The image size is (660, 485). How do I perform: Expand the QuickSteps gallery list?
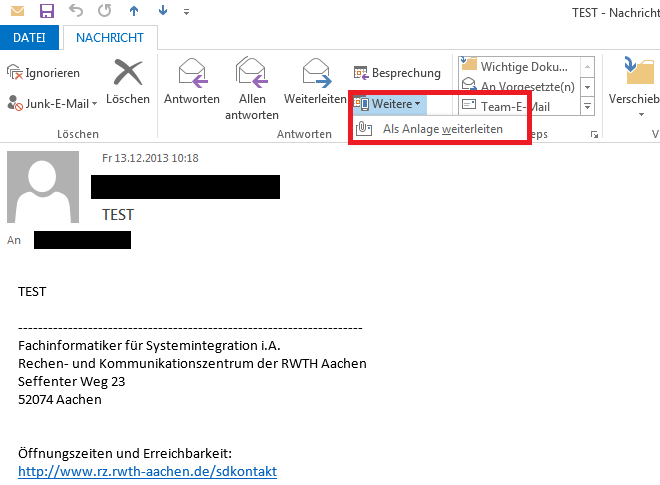587,106
